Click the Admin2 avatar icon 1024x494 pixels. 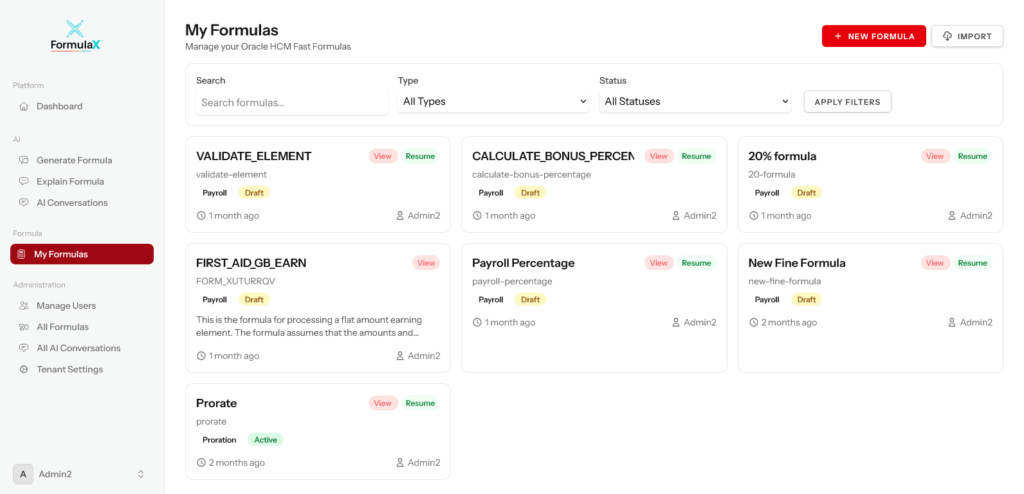(x=22, y=474)
